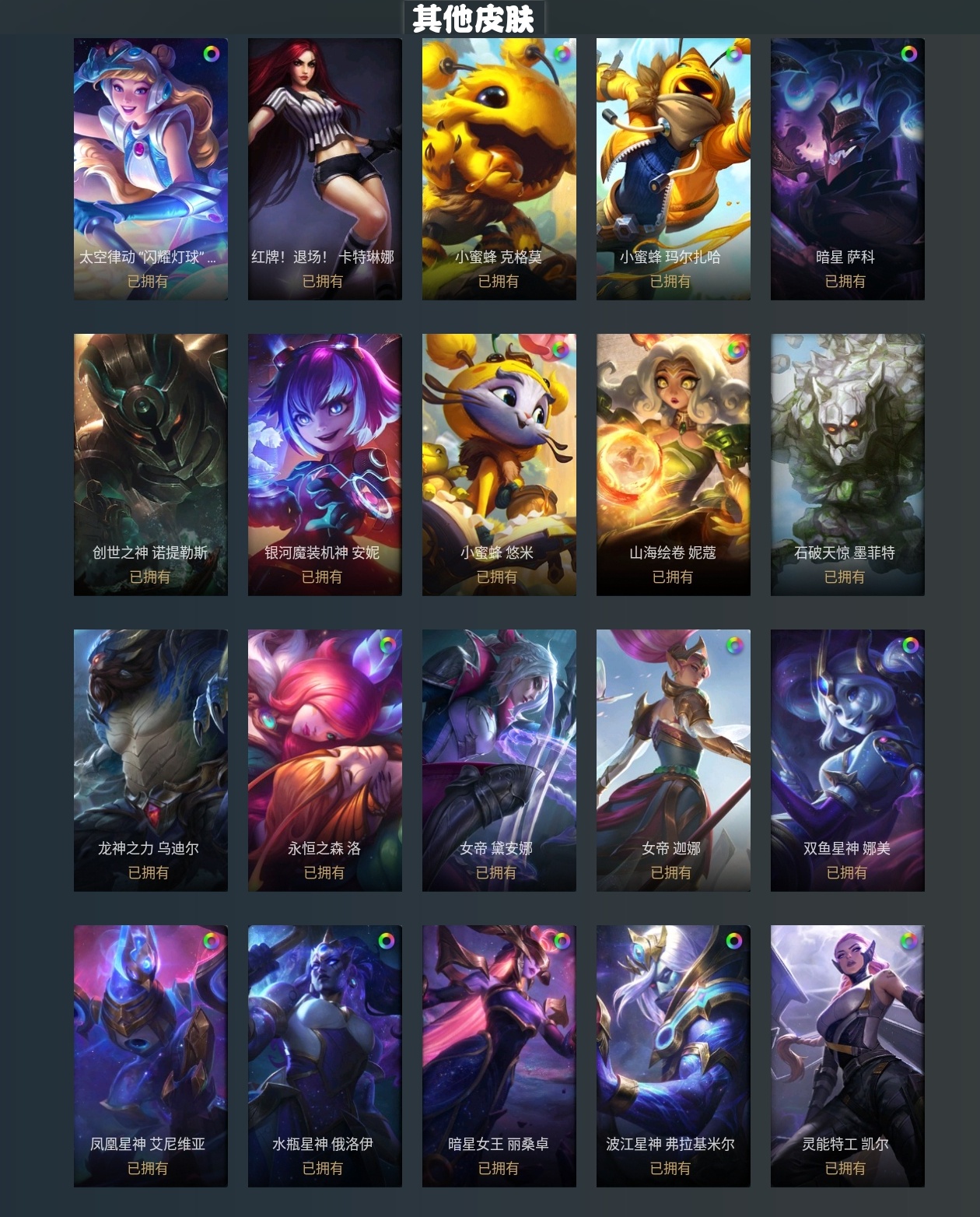The image size is (980, 1217).
Task: Click chroma icon on 小蜜蜂 玛尔扎哈 card
Action: pos(734,54)
